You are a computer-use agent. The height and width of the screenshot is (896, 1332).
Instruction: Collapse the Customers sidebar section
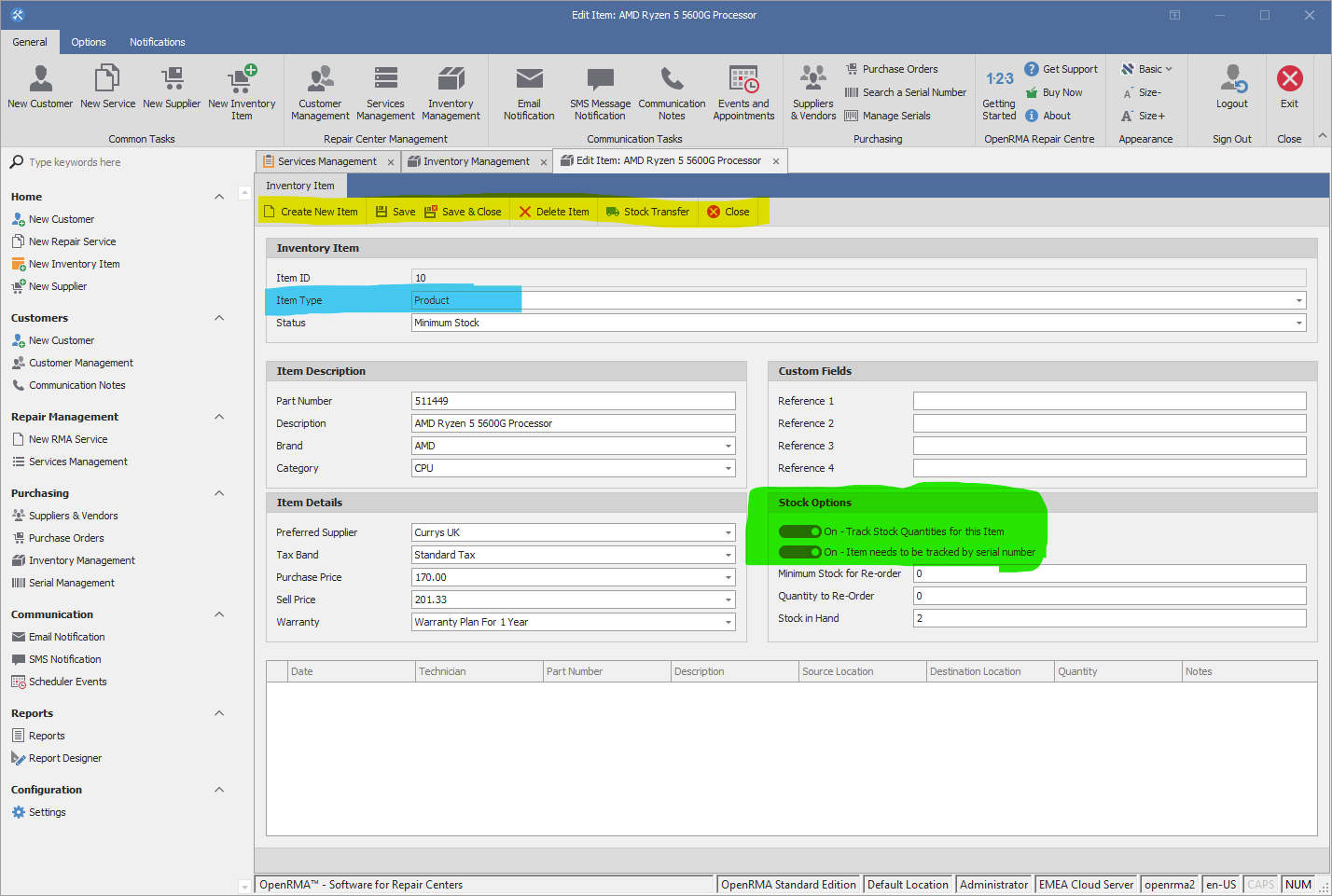tap(219, 318)
